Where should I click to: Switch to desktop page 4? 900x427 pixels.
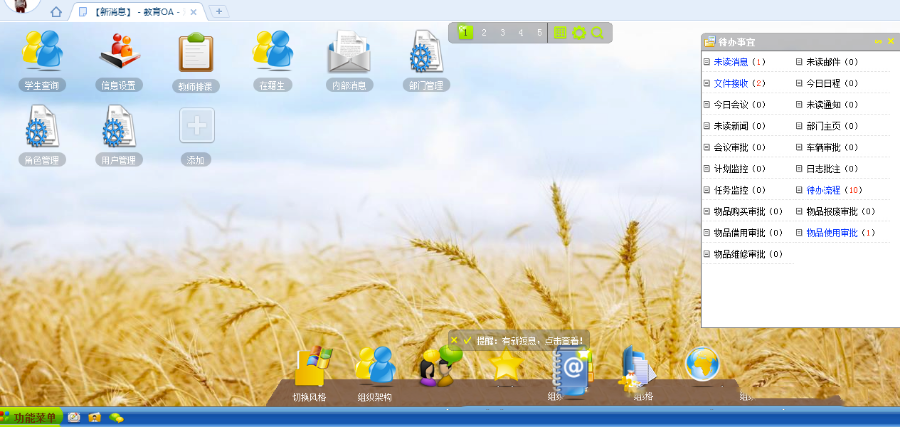point(521,33)
